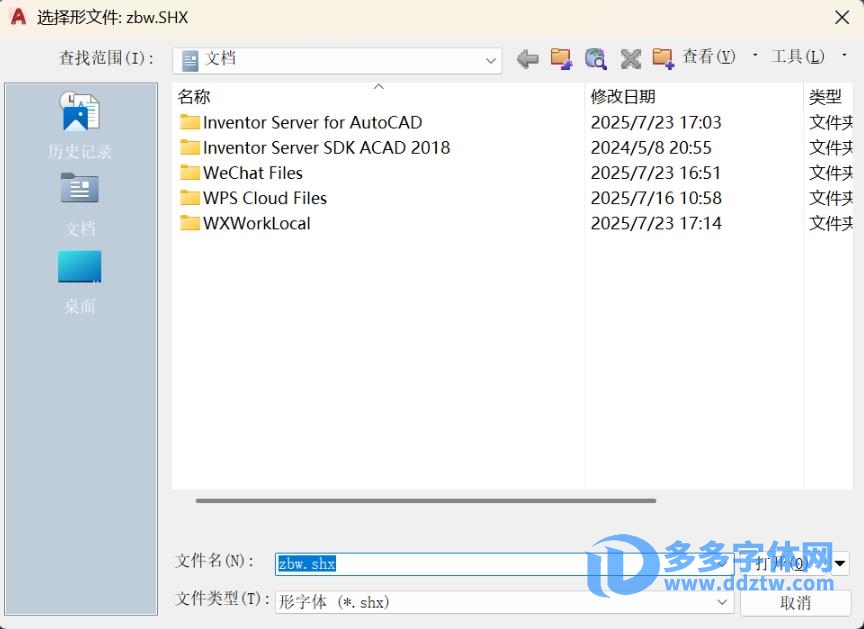Click the Back arrow icon
This screenshot has height=629, width=864.
point(528,59)
